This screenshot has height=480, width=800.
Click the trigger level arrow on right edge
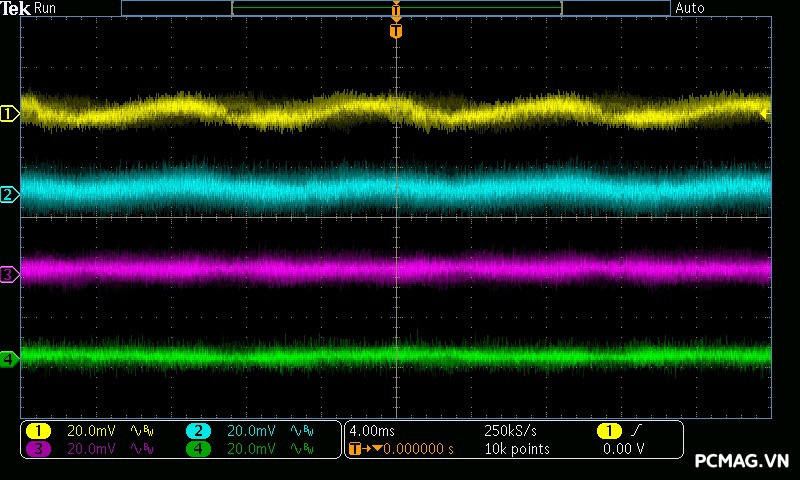point(765,114)
